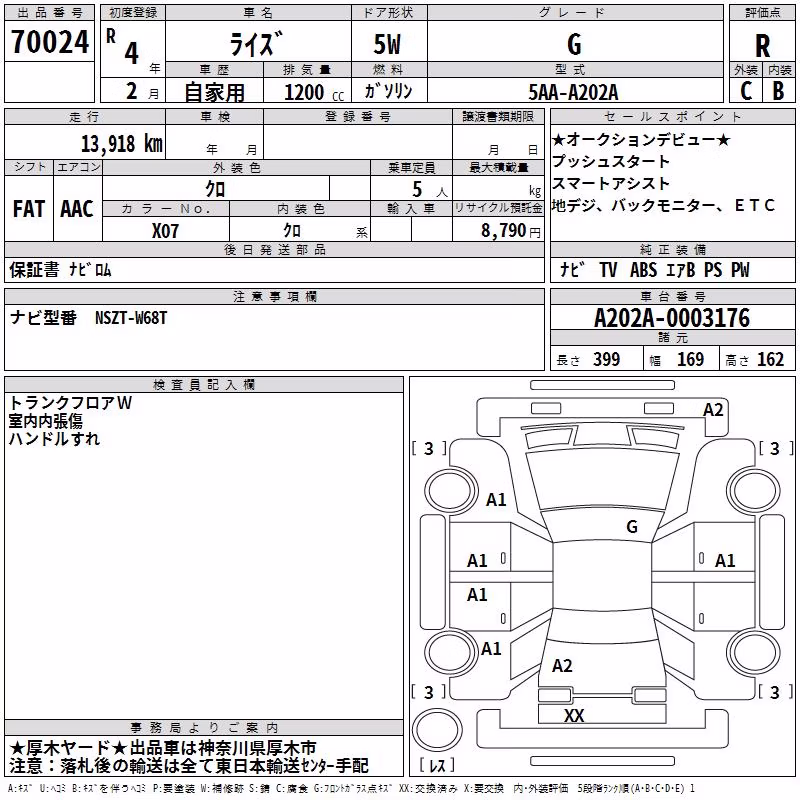Select A2 mark on rear hatch
The image size is (800, 800).
pyautogui.click(x=562, y=665)
